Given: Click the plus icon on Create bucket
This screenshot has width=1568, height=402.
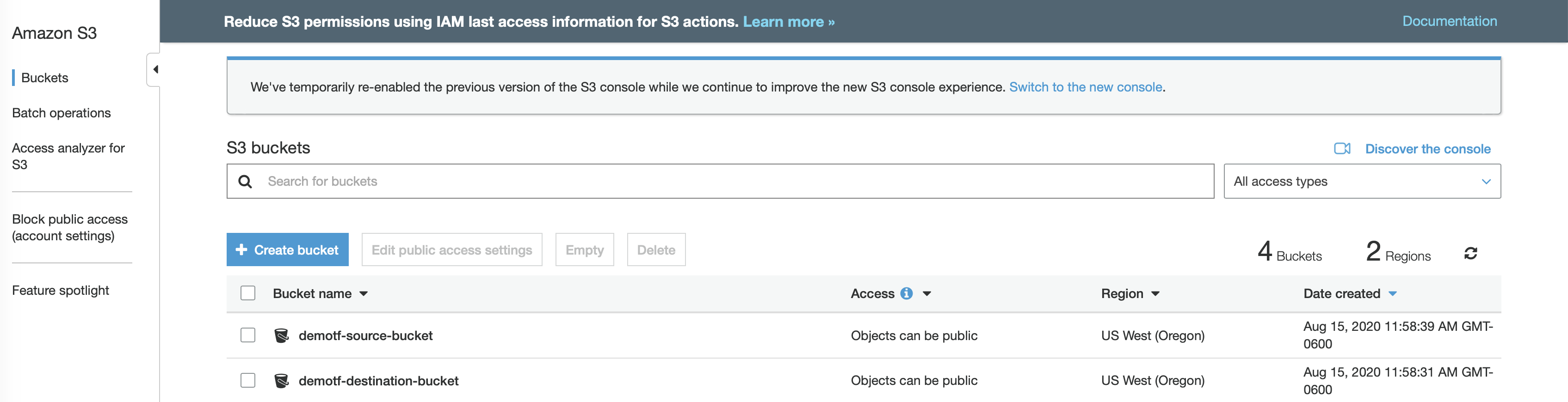Looking at the screenshot, I should pos(241,250).
